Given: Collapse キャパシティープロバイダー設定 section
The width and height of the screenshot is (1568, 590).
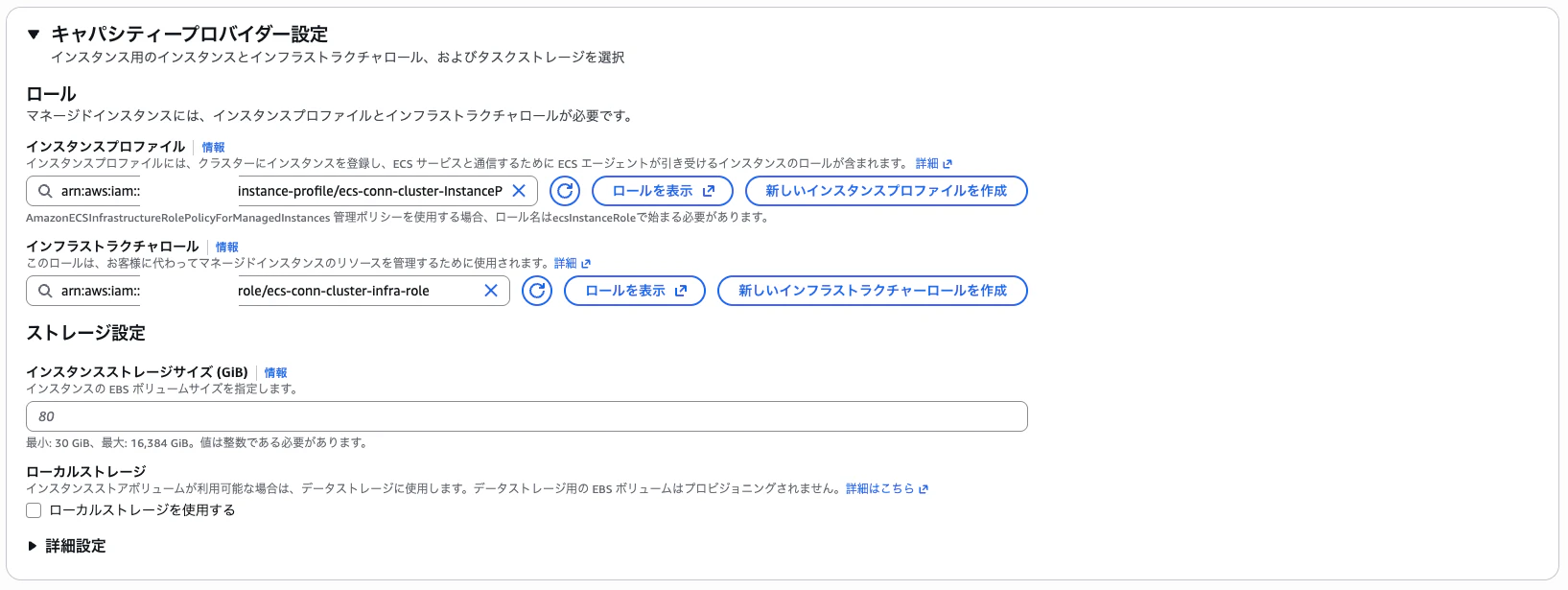Looking at the screenshot, I should click(34, 35).
